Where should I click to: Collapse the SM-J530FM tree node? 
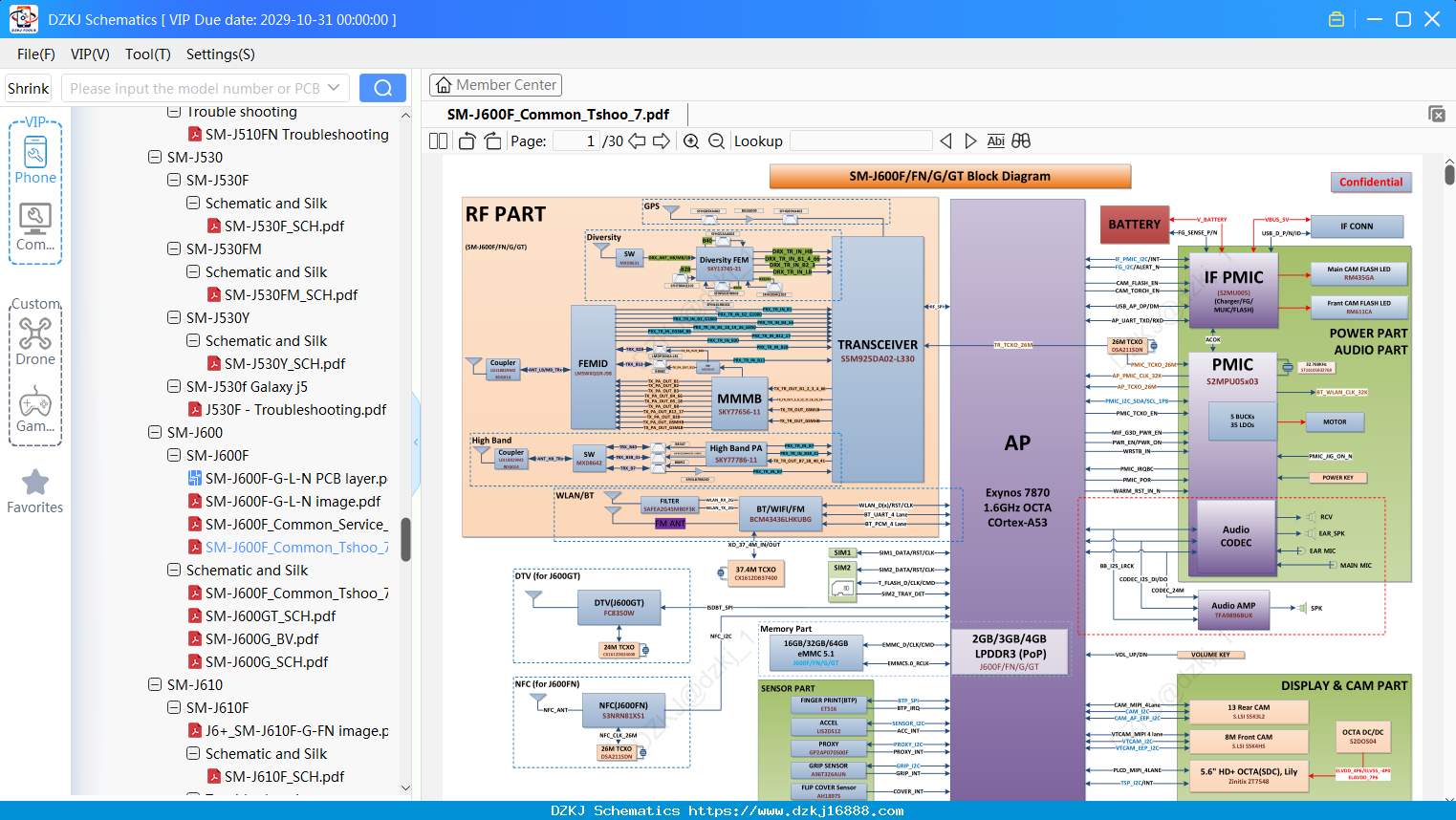click(174, 248)
